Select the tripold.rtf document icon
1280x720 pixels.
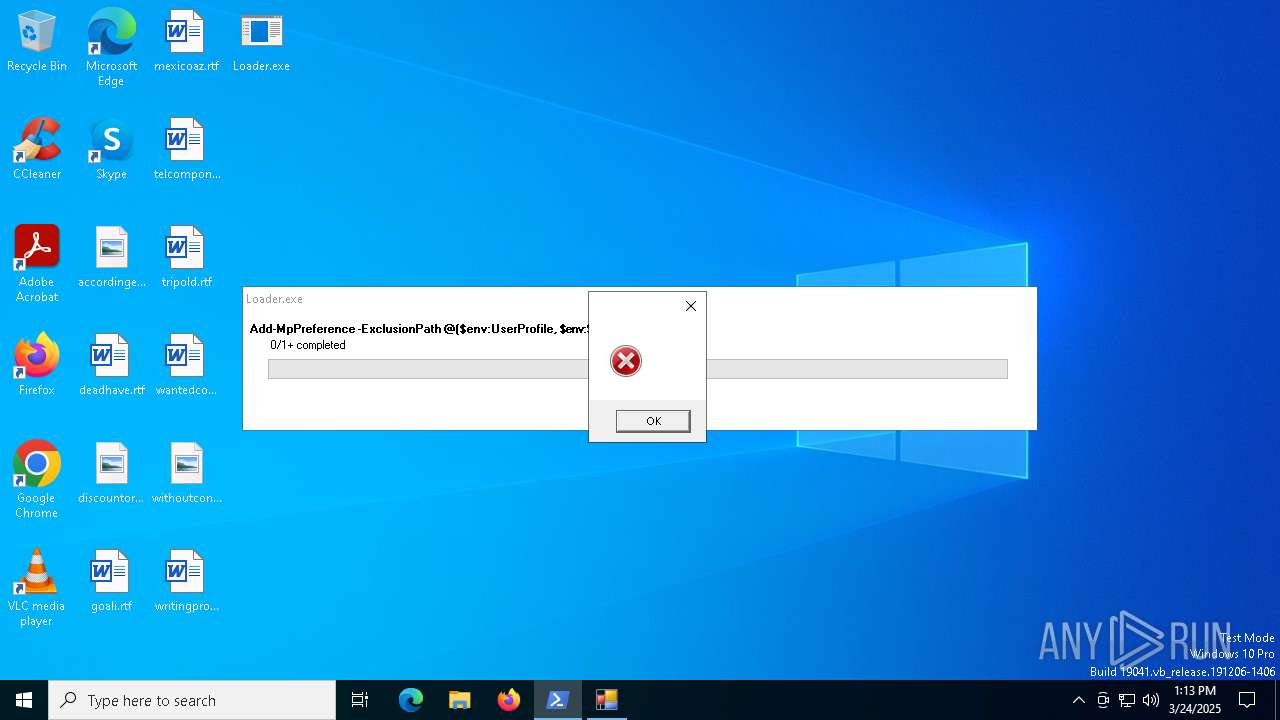pos(186,258)
